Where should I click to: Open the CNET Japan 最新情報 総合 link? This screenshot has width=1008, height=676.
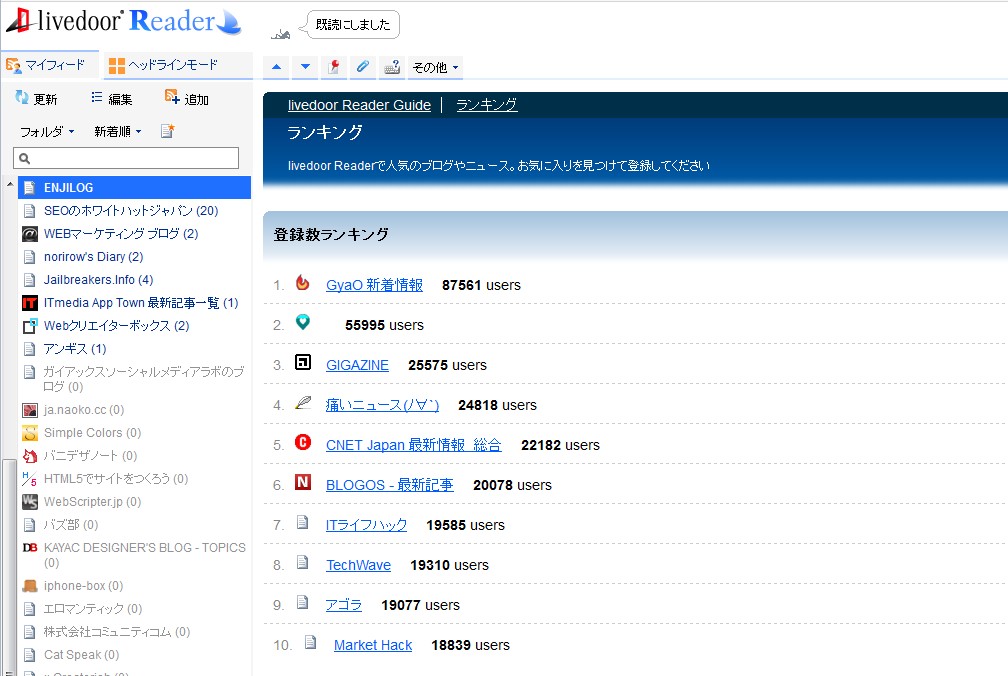(413, 445)
